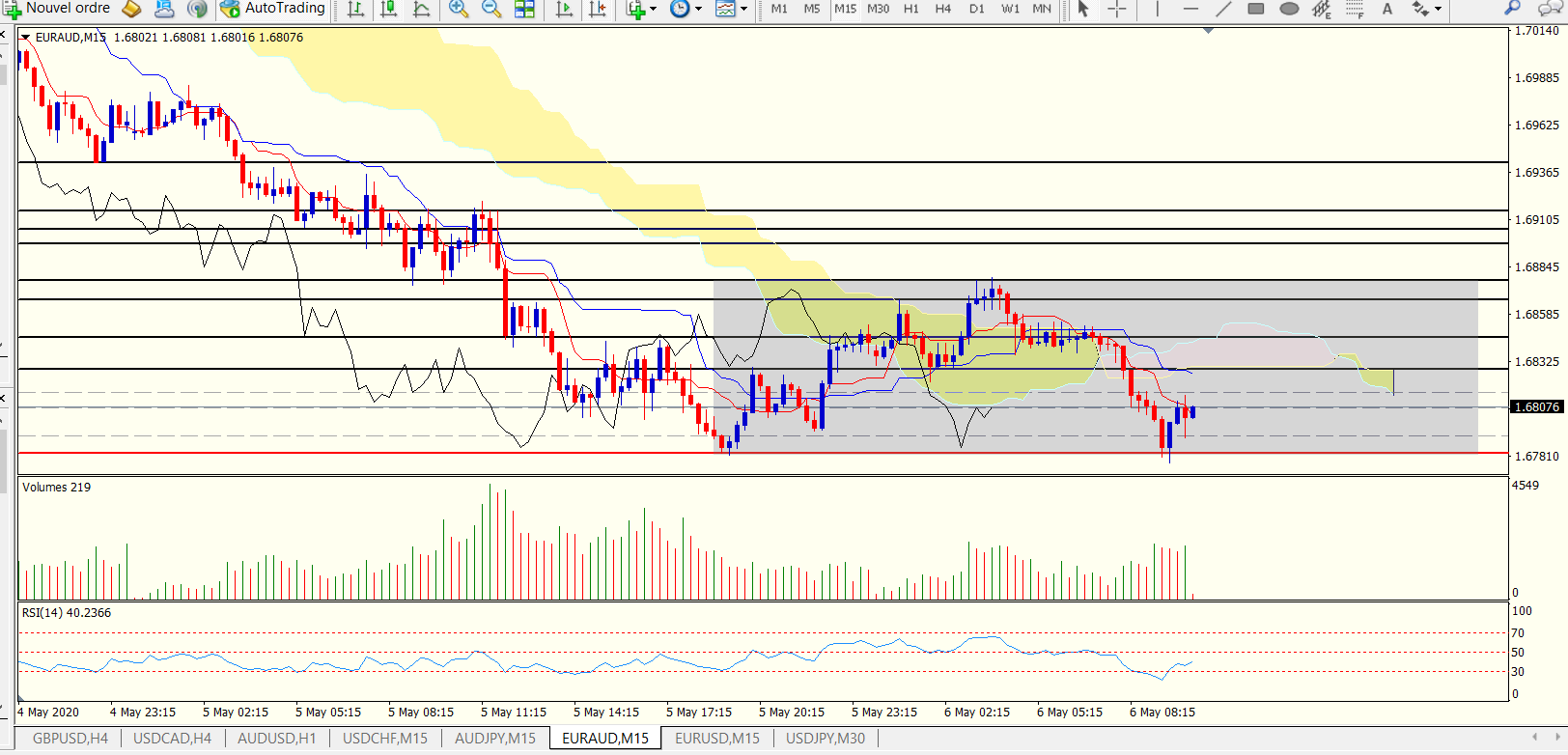Screen dimensions: 1568x755
Task: Click the Zoom In magnifier icon
Action: tap(459, 9)
